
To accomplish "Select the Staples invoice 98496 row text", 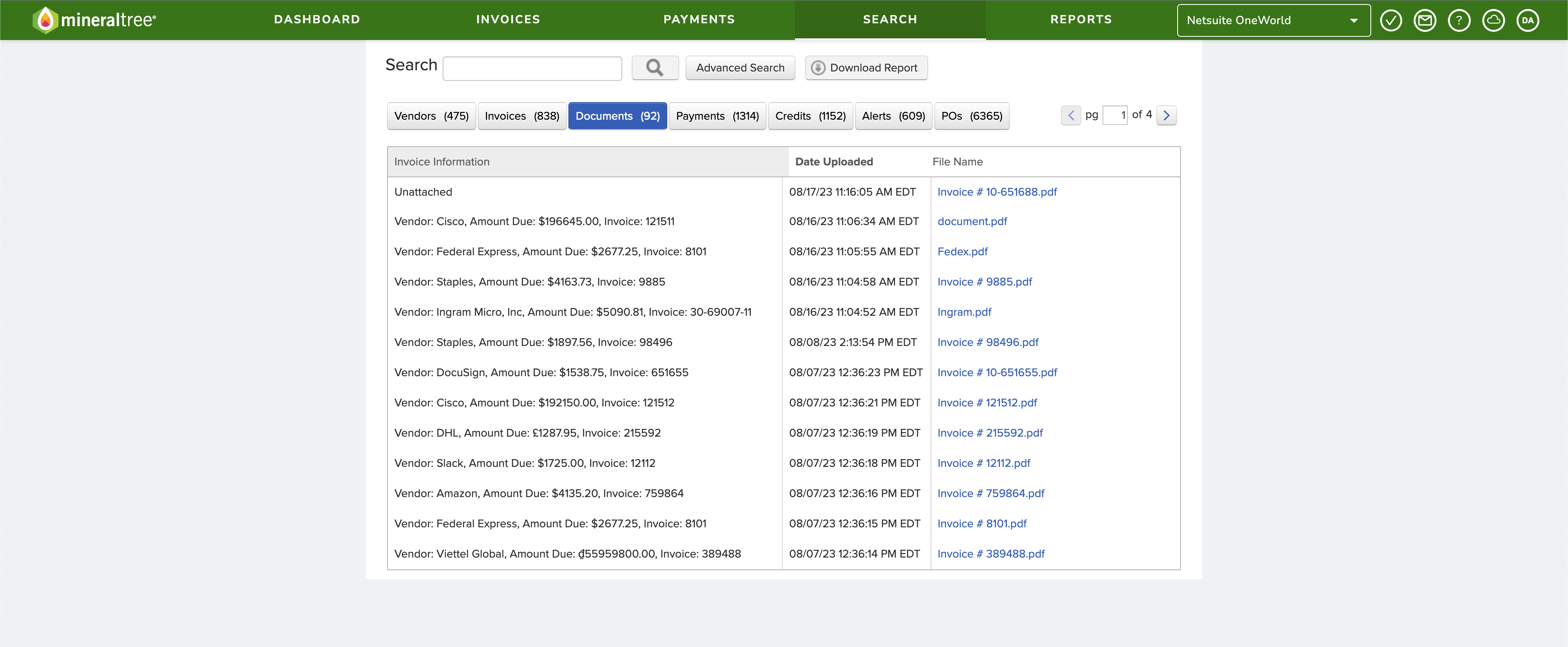I will point(533,342).
